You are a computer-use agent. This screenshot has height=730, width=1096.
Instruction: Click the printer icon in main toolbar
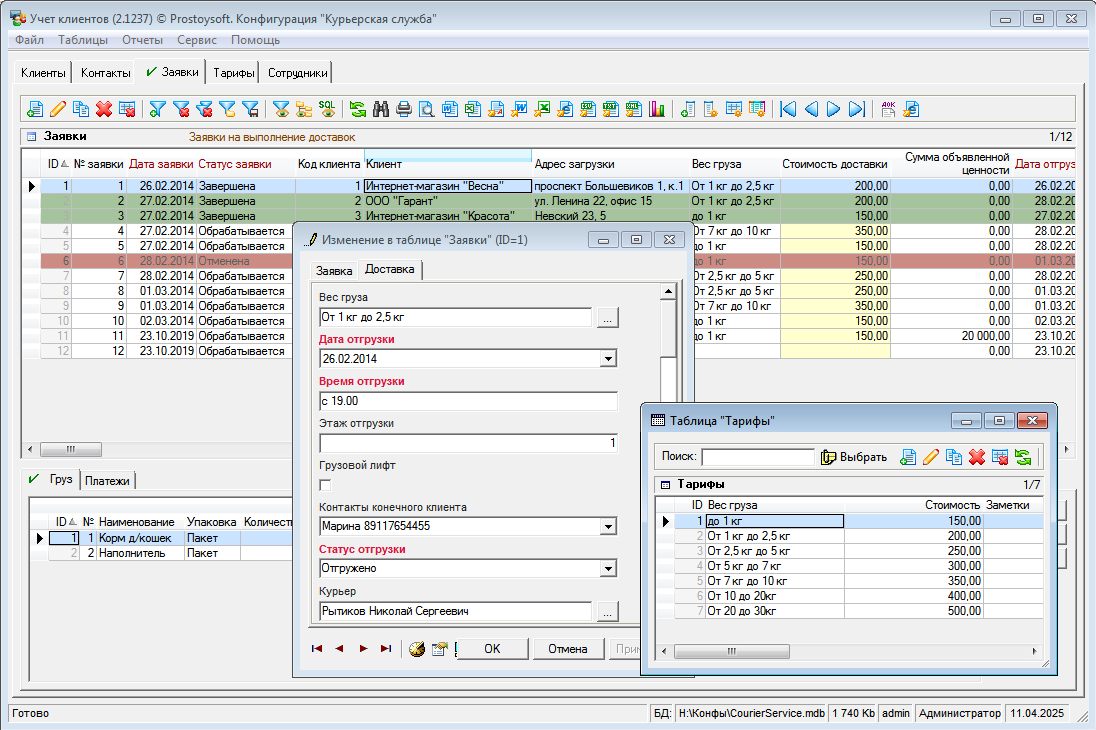[x=404, y=109]
